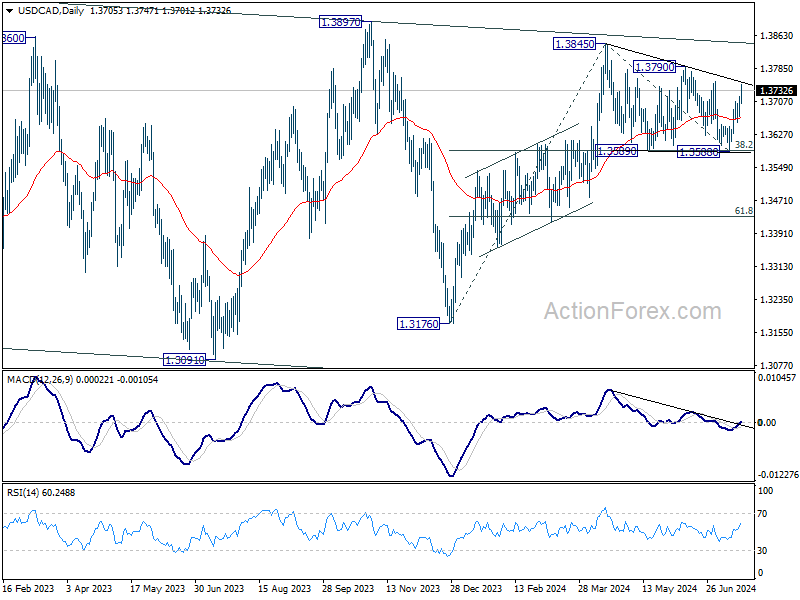This screenshot has width=800, height=600.
Task: Click '70' on the RSI axis
Action: [762, 514]
